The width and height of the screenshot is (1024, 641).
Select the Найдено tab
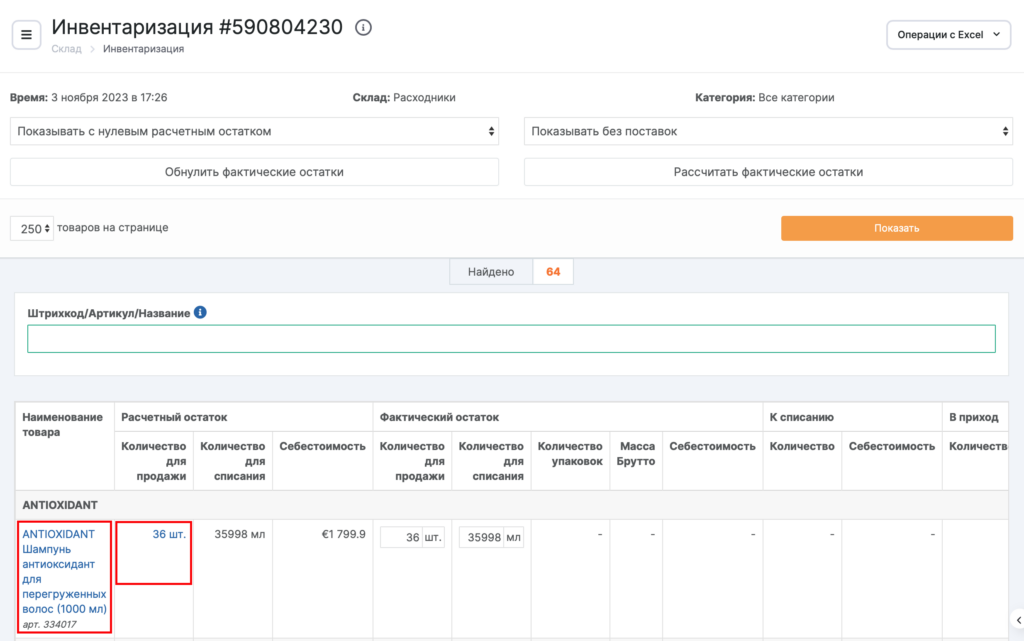[x=490, y=272]
